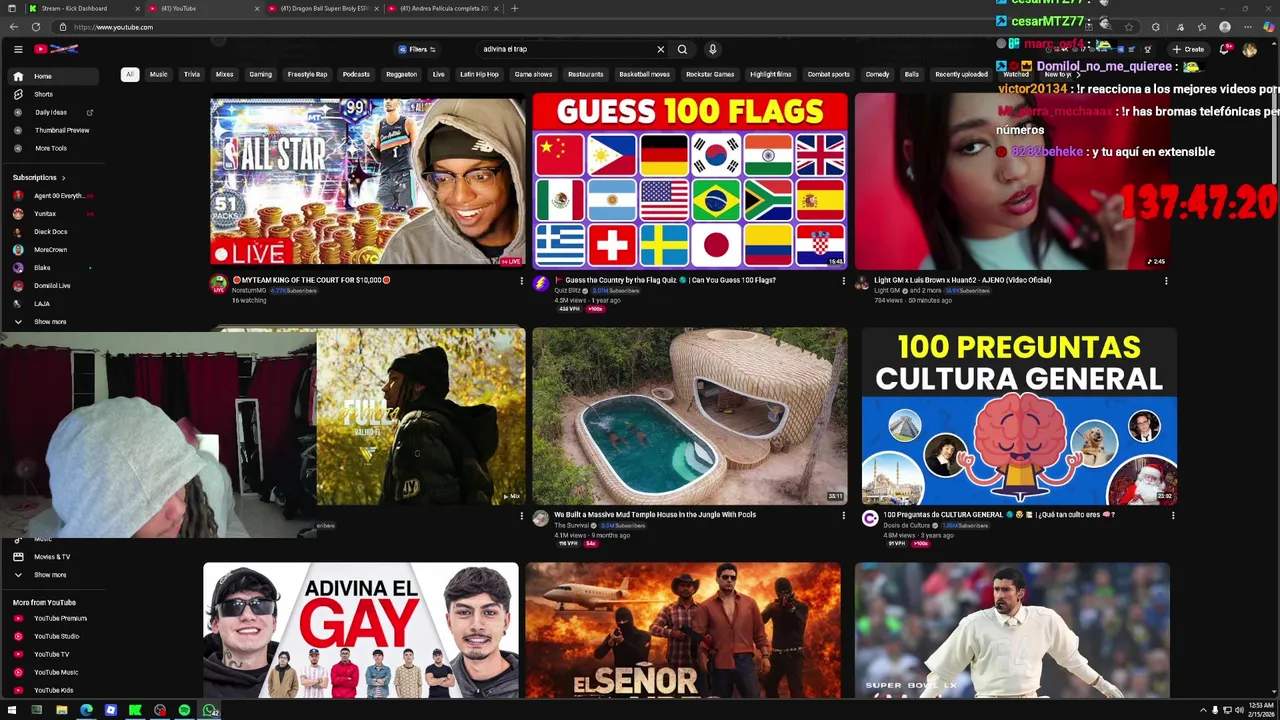1280x720 pixels.
Task: Select the Trivia filter chip
Action: [x=192, y=74]
